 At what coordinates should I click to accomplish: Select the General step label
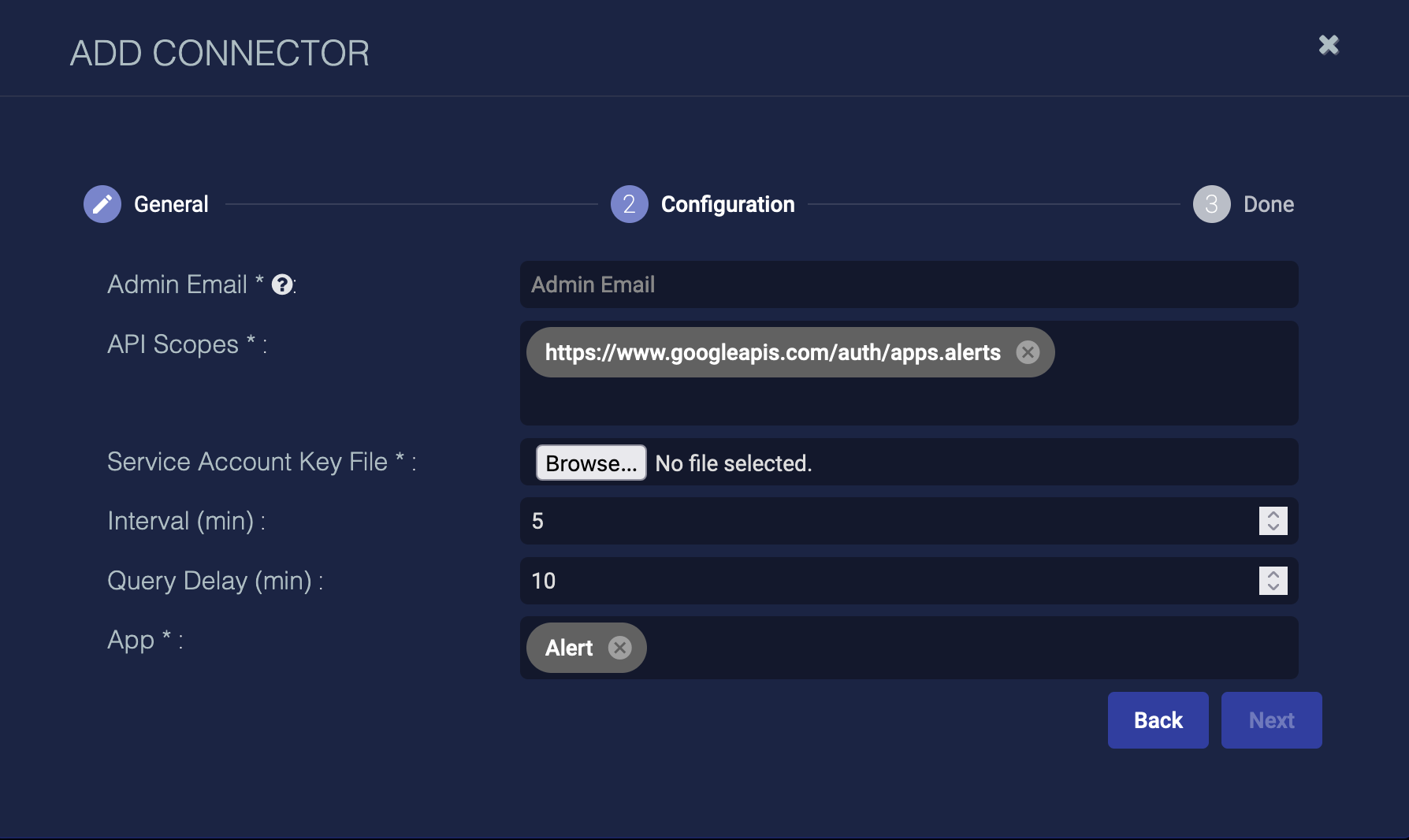click(x=171, y=204)
